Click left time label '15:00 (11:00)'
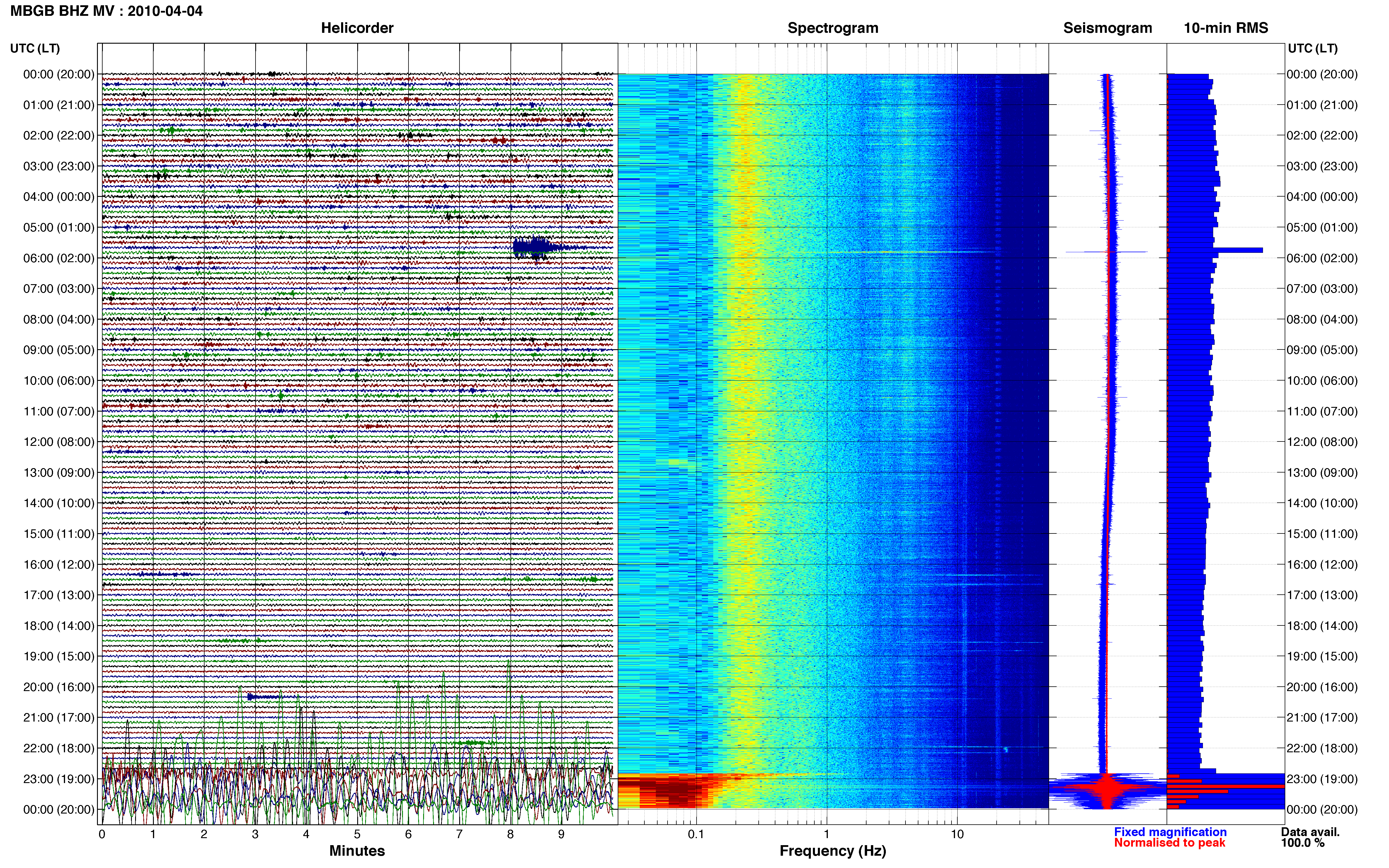 [x=59, y=534]
